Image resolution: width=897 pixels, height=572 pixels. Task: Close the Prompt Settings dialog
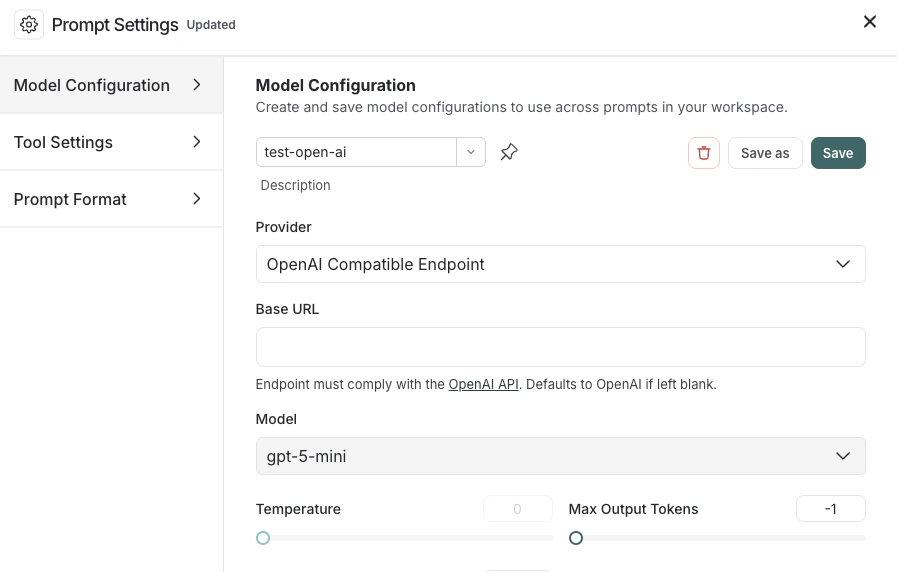(x=870, y=22)
